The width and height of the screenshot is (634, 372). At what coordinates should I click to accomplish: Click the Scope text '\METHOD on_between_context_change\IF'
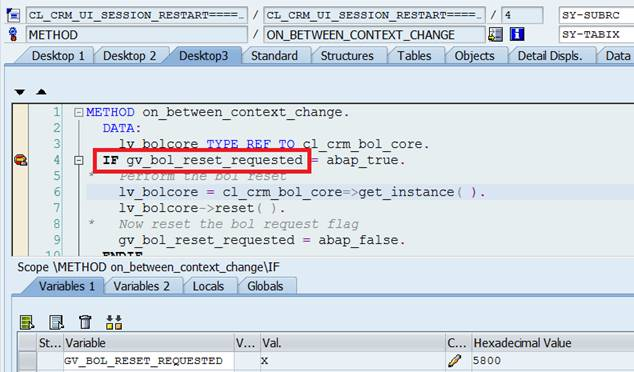166,267
